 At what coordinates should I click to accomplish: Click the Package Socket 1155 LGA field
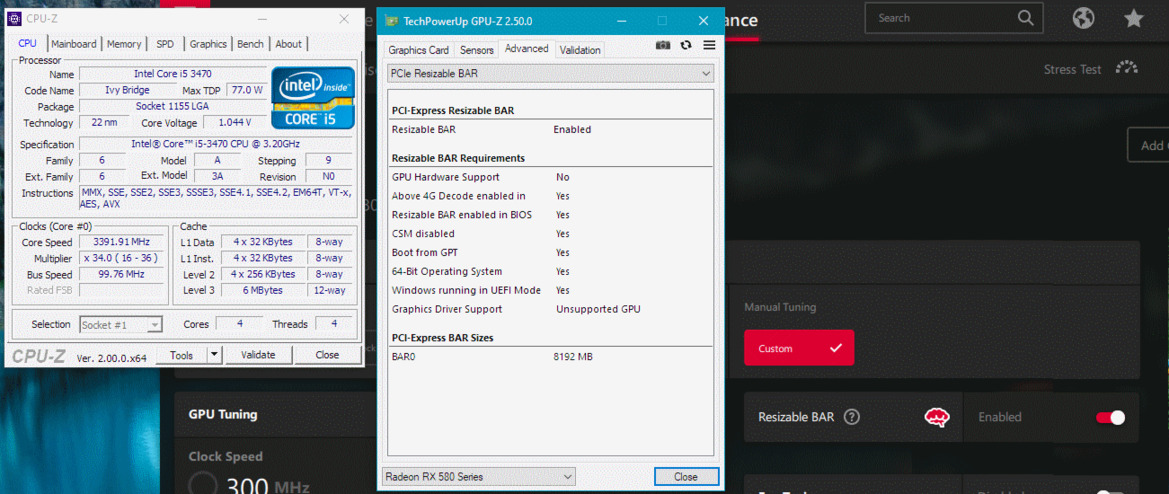(172, 107)
